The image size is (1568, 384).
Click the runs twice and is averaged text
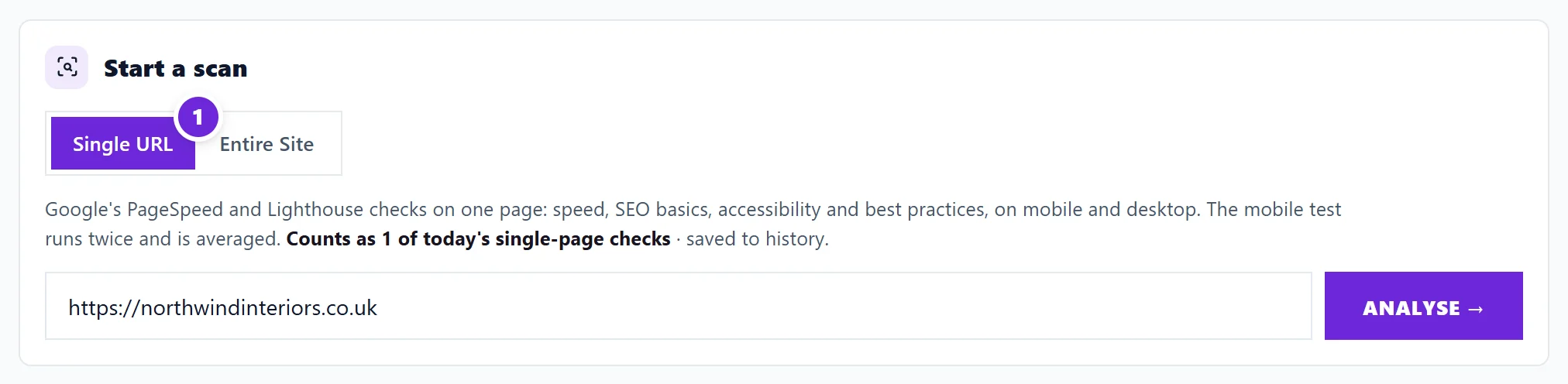[163, 238]
